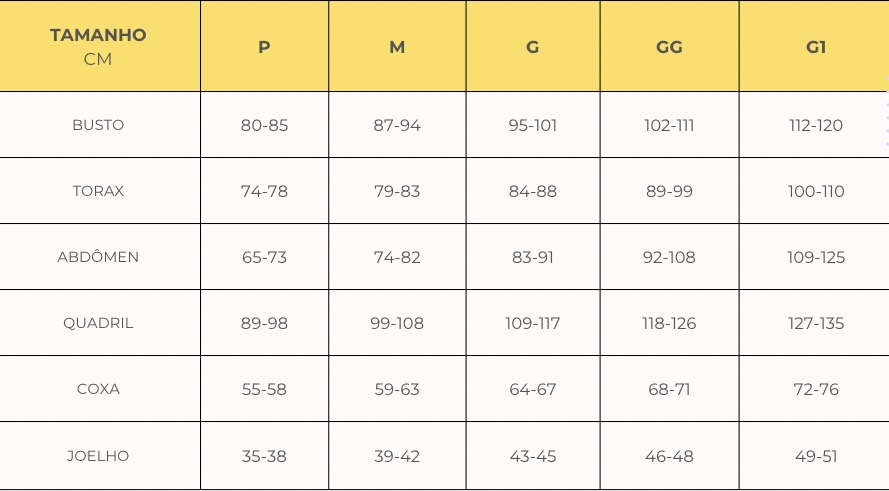The height and width of the screenshot is (491, 889).
Task: Select the M size column header
Action: pyautogui.click(x=397, y=46)
